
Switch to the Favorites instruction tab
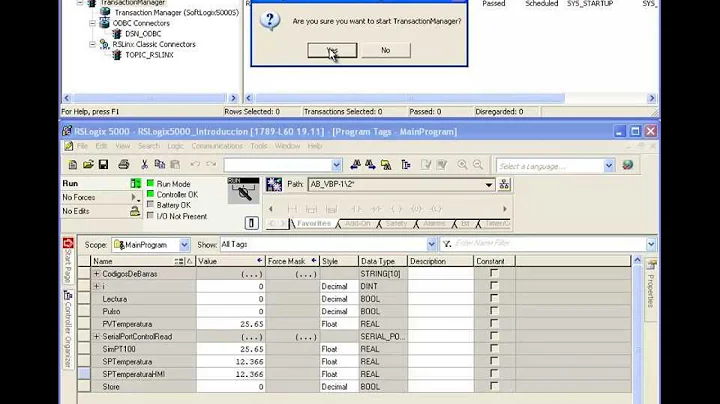(x=314, y=224)
